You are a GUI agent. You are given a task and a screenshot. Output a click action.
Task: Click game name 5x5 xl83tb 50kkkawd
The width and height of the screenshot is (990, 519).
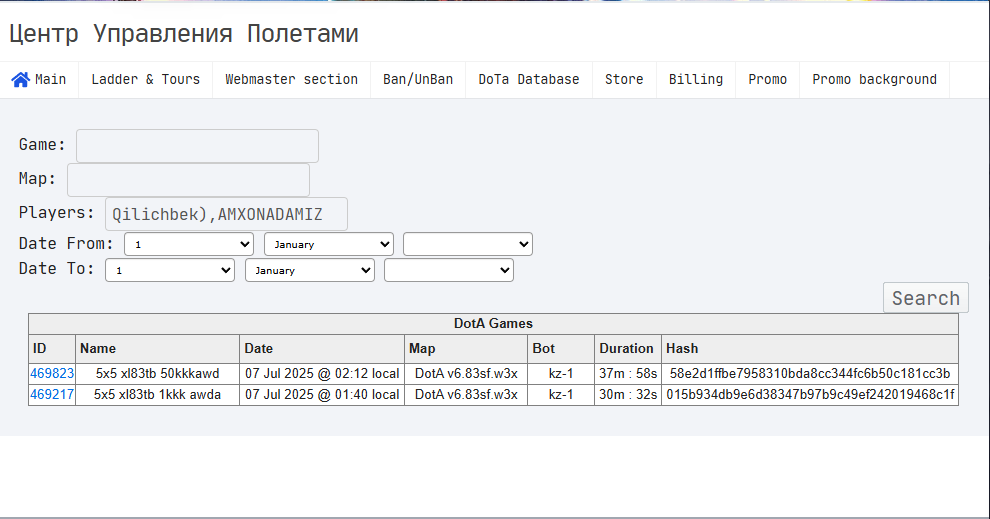157,374
